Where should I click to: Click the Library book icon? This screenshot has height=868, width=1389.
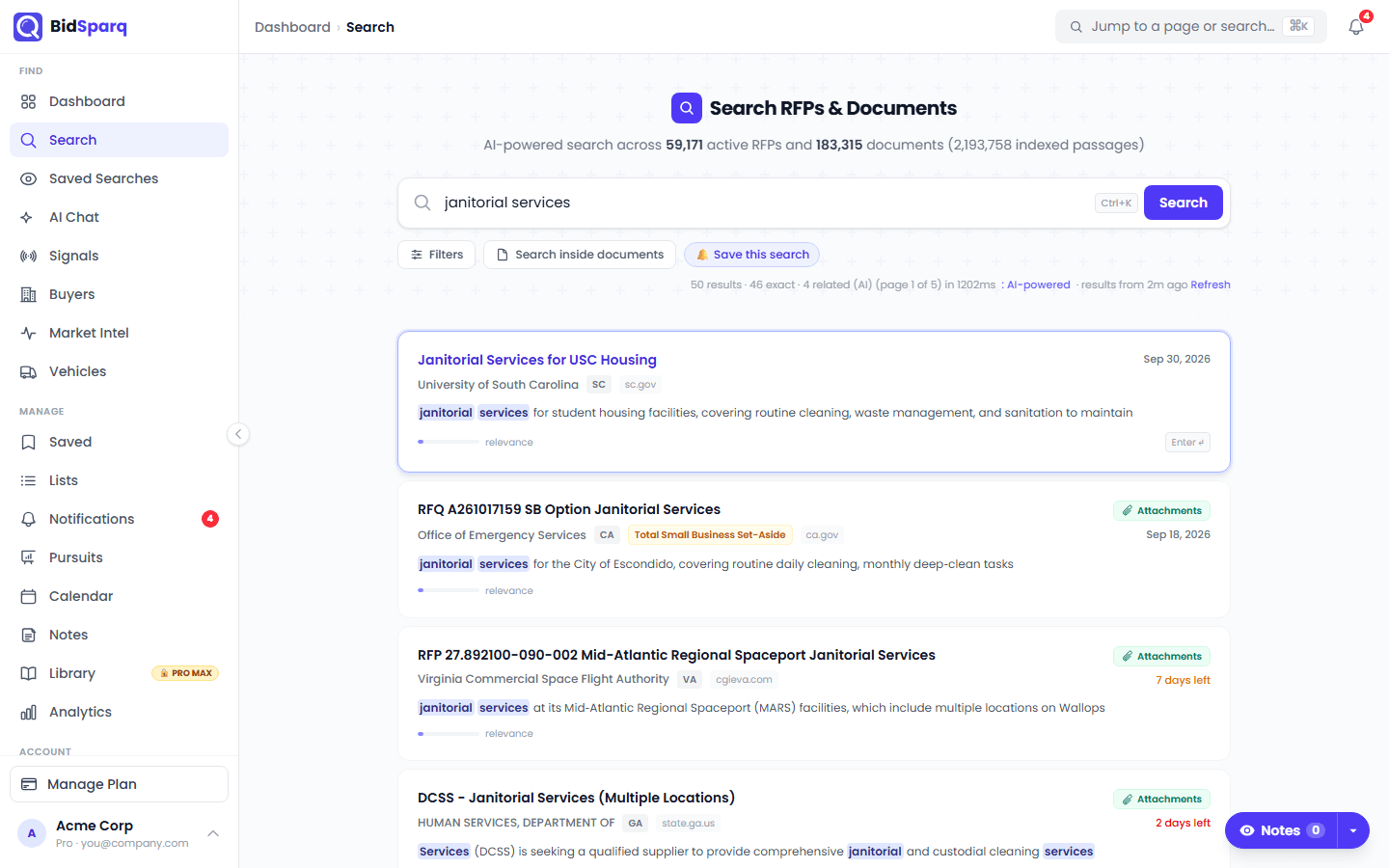point(28,673)
